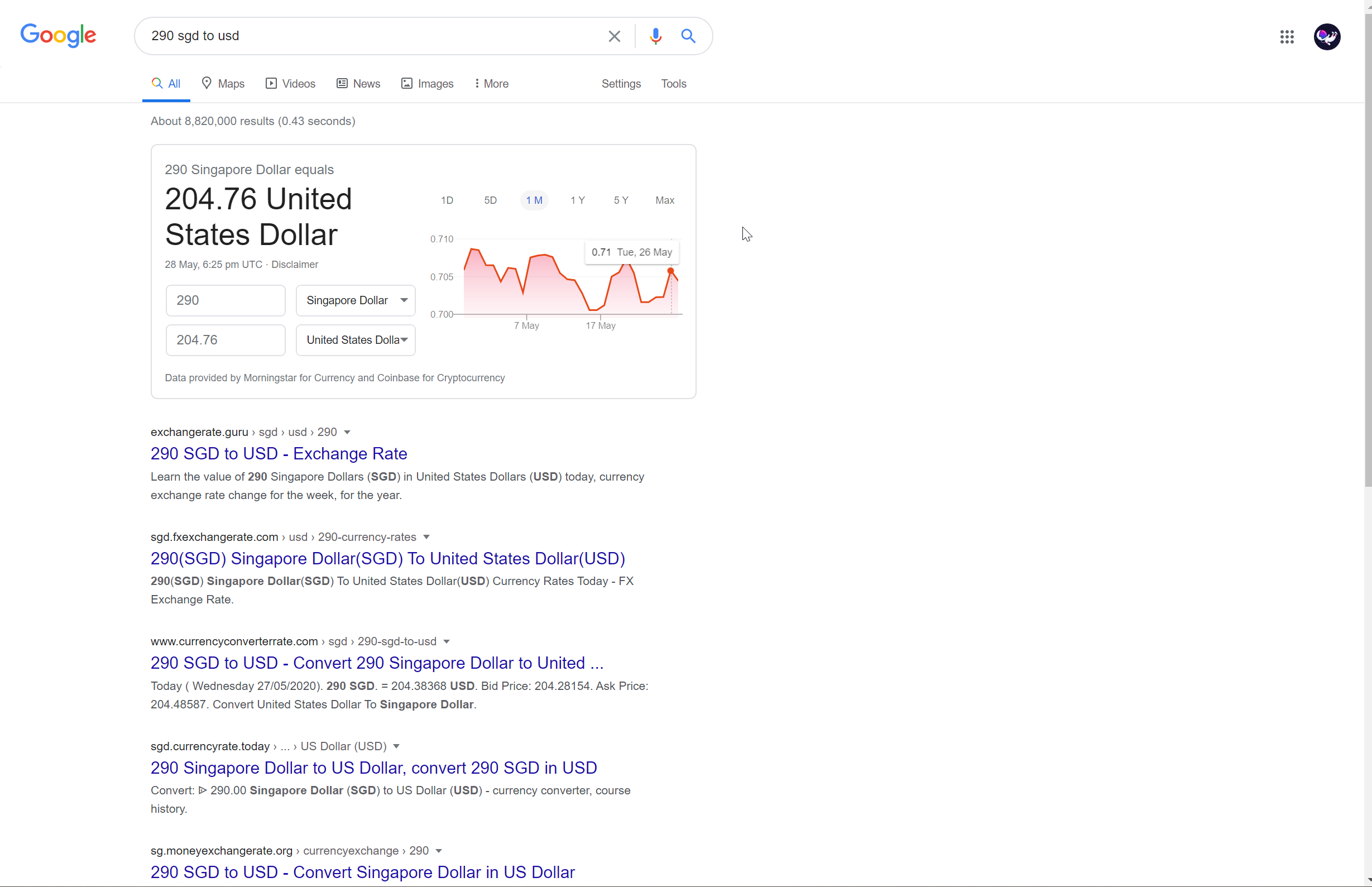Start voice search with microphone
This screenshot has width=1372, height=887.
(x=655, y=36)
